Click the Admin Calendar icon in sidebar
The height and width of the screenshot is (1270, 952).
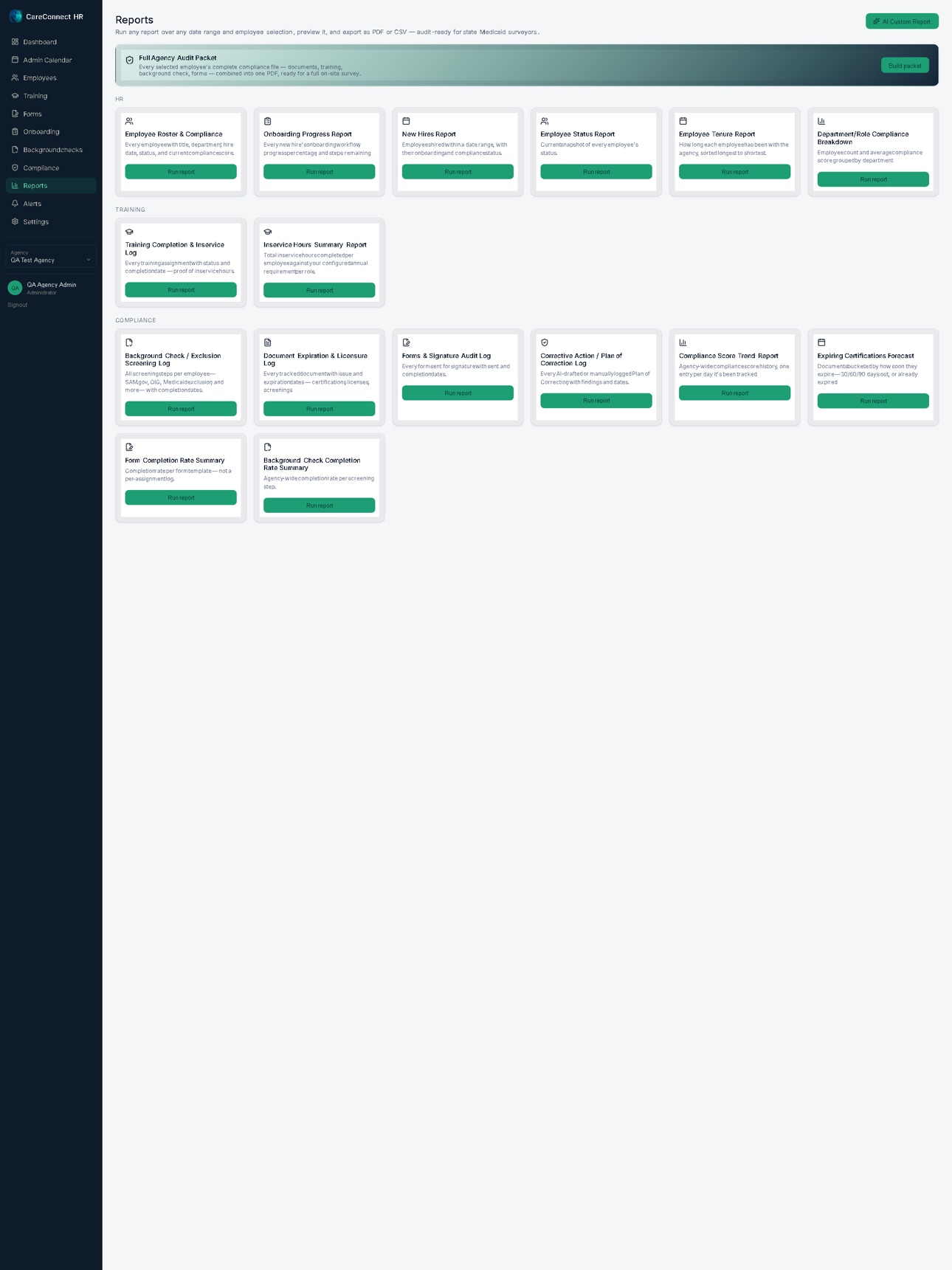click(15, 60)
